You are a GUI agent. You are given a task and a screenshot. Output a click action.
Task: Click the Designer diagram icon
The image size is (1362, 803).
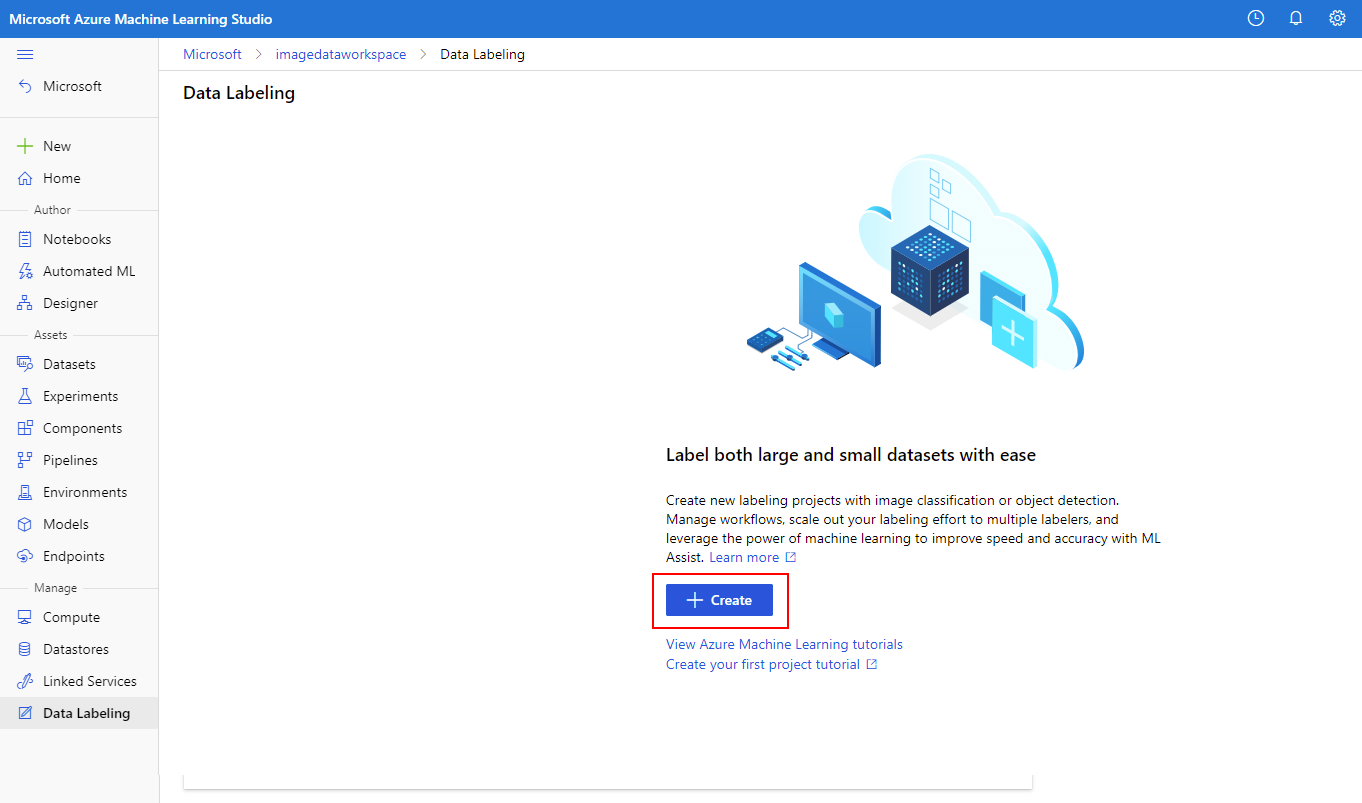[x=25, y=303]
